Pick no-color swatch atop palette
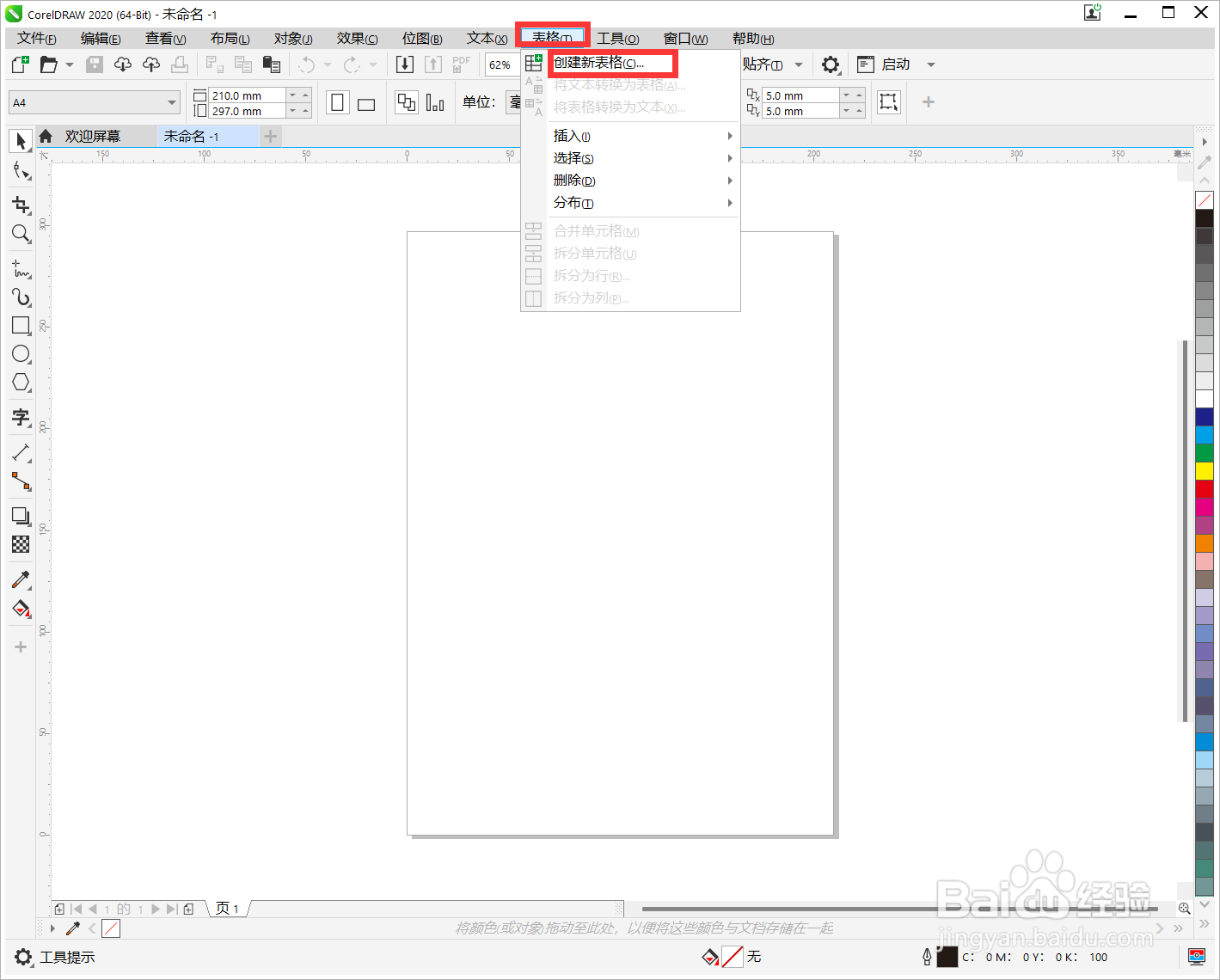This screenshot has width=1220, height=980. coord(1204,200)
